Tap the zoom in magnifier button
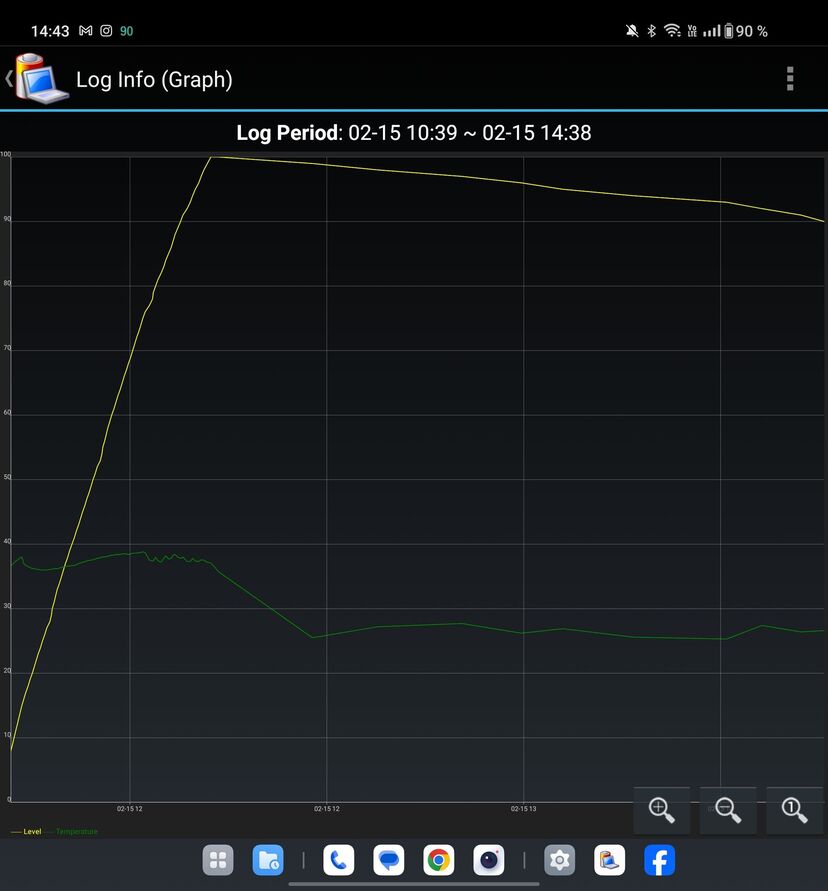Viewport: 828px width, 891px height. [x=661, y=809]
